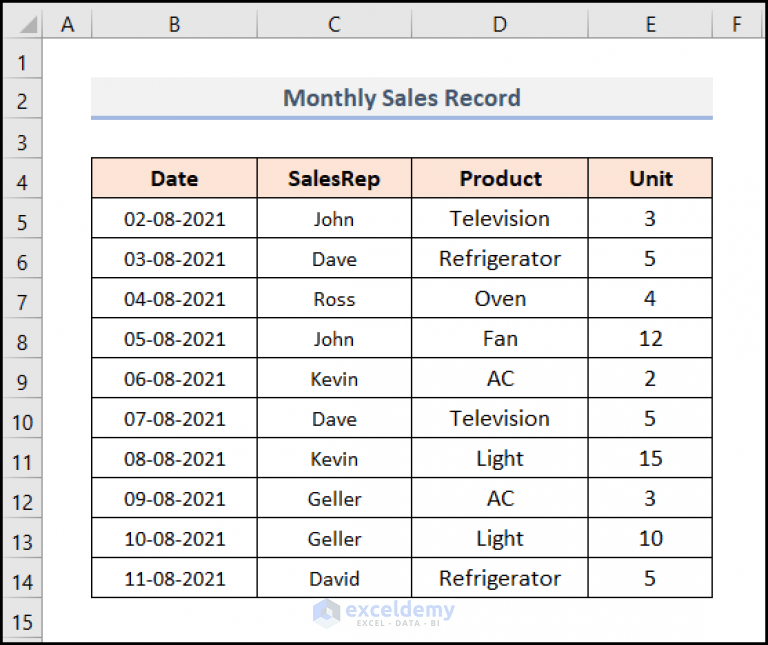Viewport: 768px width, 645px height.
Task: Select the 06-08-2021 date cell
Action: coord(174,378)
